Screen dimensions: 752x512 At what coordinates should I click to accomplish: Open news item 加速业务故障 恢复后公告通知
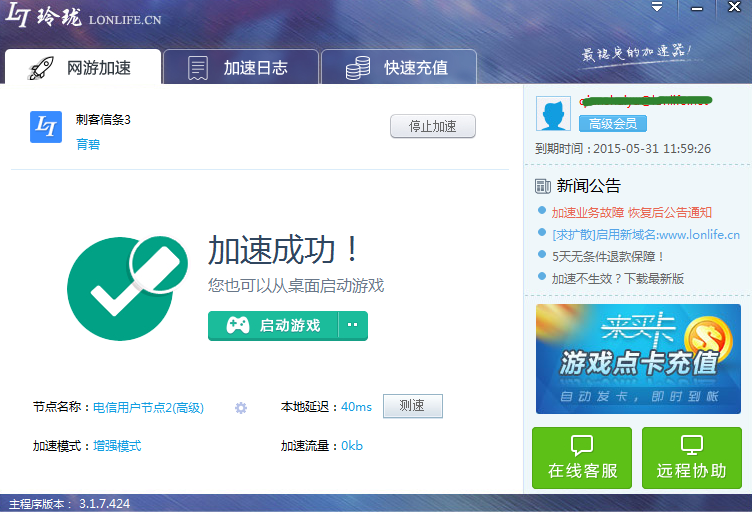632,212
